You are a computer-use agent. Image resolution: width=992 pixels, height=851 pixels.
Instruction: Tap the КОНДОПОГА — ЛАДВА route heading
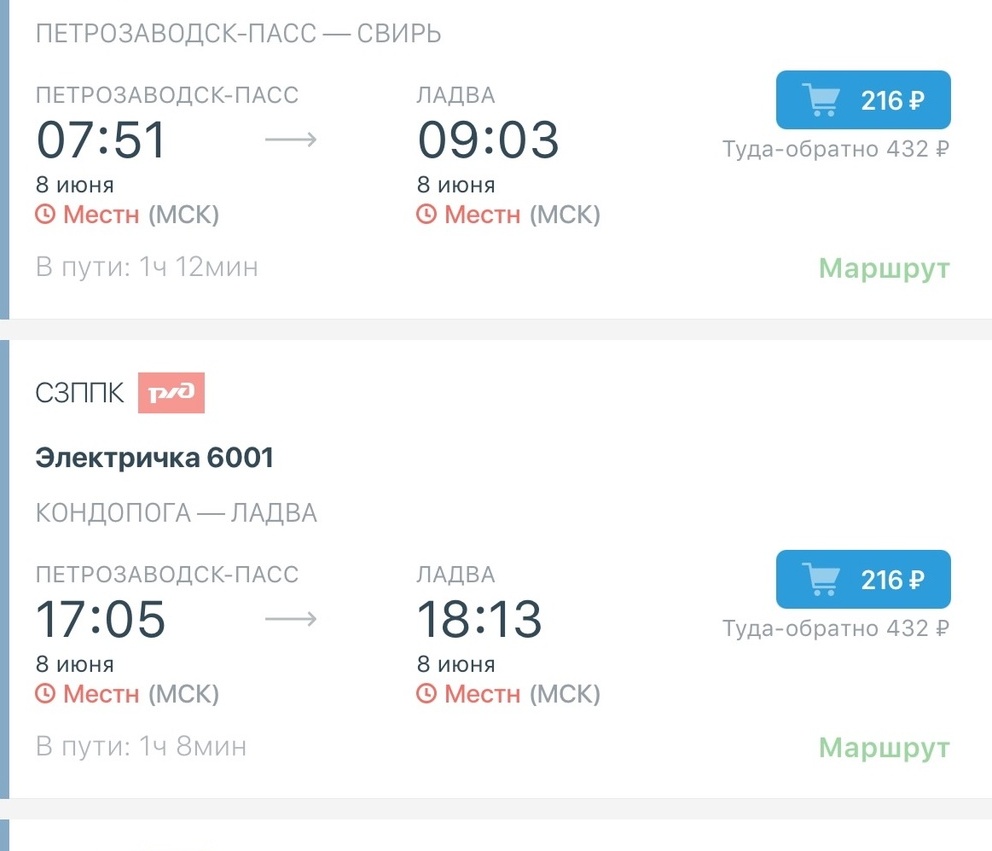176,514
